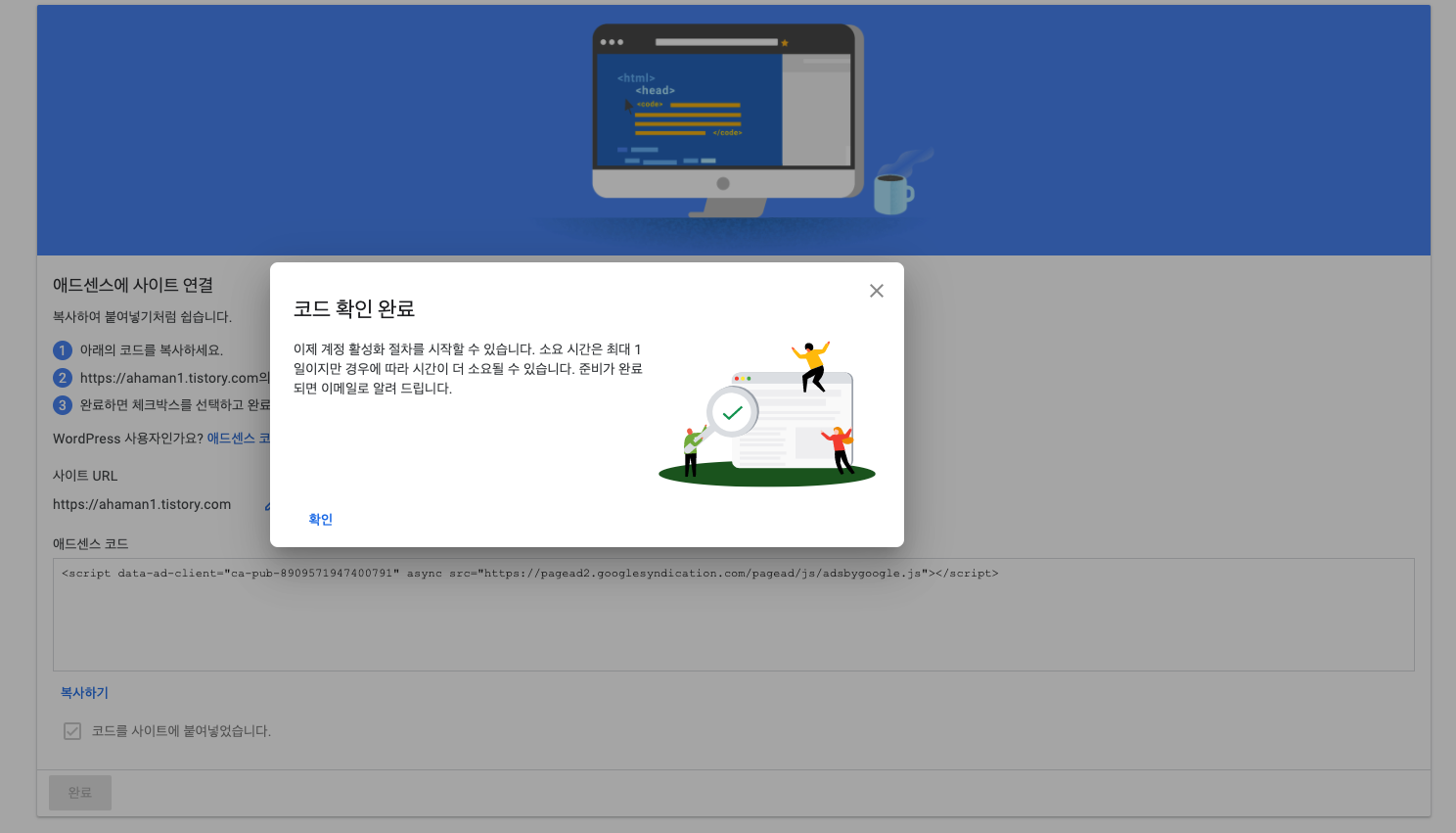1456x833 pixels.
Task: Click the 애드센스 코드 label above code box
Action: point(90,543)
